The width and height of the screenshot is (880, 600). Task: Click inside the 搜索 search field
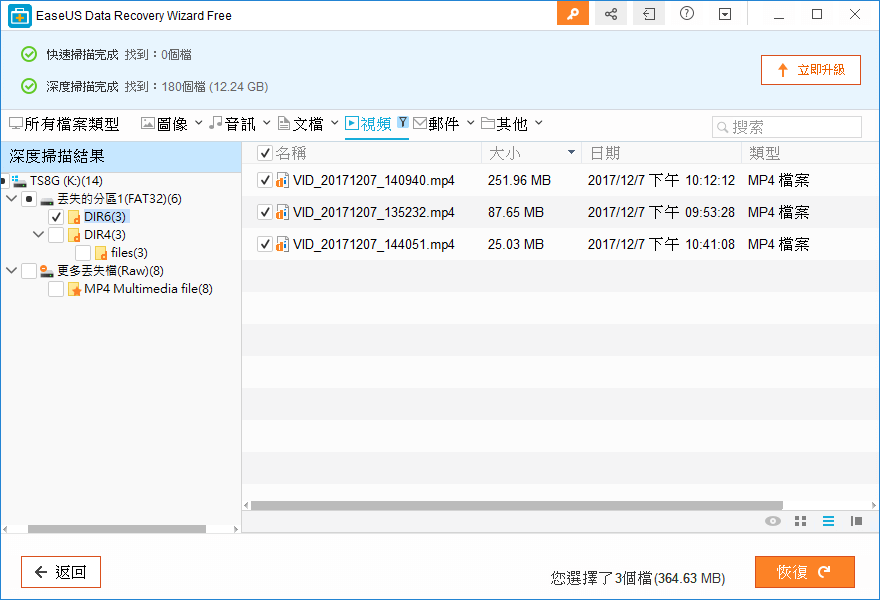(790, 127)
